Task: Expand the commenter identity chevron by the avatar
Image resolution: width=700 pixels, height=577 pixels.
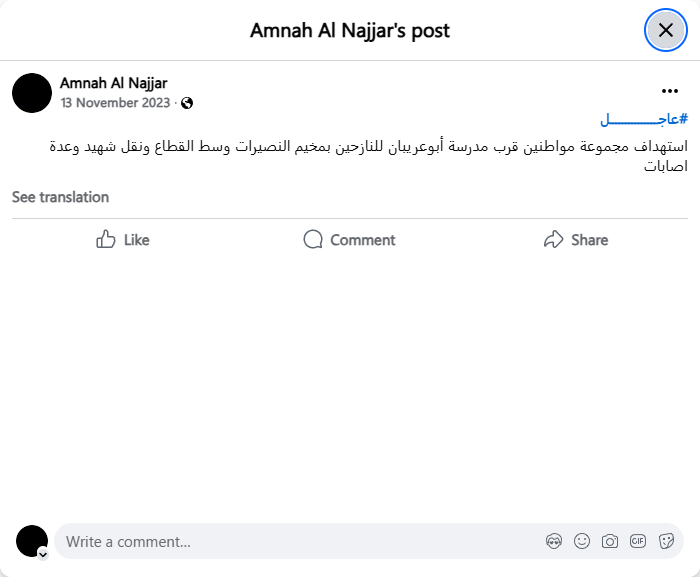Action: click(x=43, y=553)
